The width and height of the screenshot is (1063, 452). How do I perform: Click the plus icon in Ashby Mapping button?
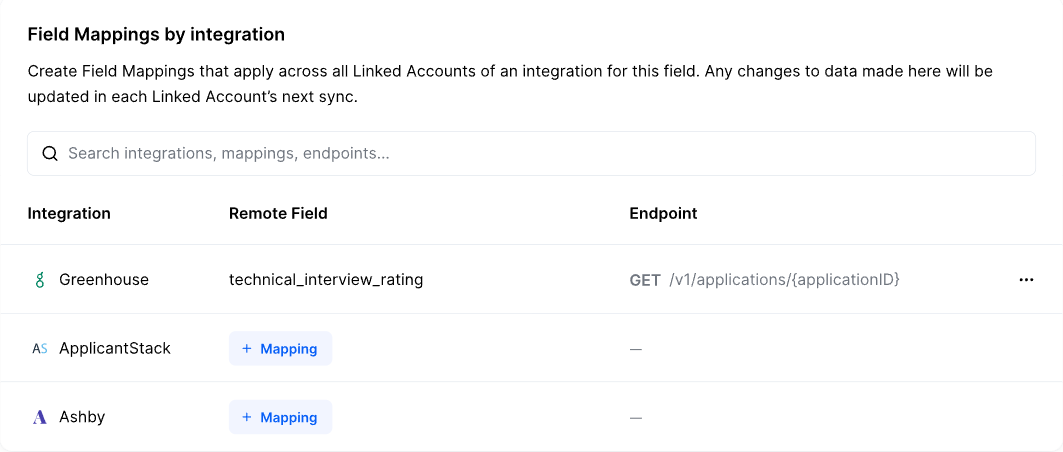click(x=247, y=418)
